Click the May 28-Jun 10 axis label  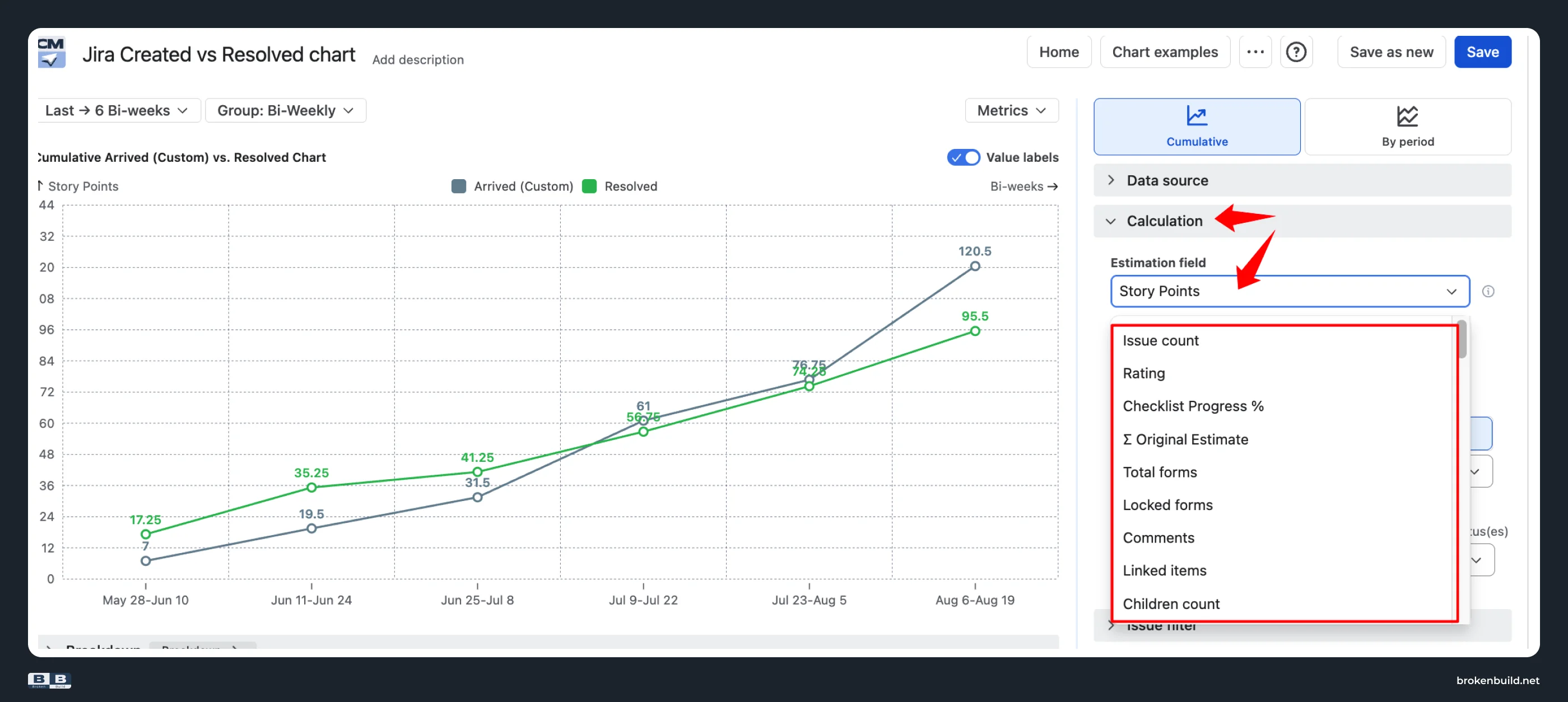pyautogui.click(x=146, y=601)
